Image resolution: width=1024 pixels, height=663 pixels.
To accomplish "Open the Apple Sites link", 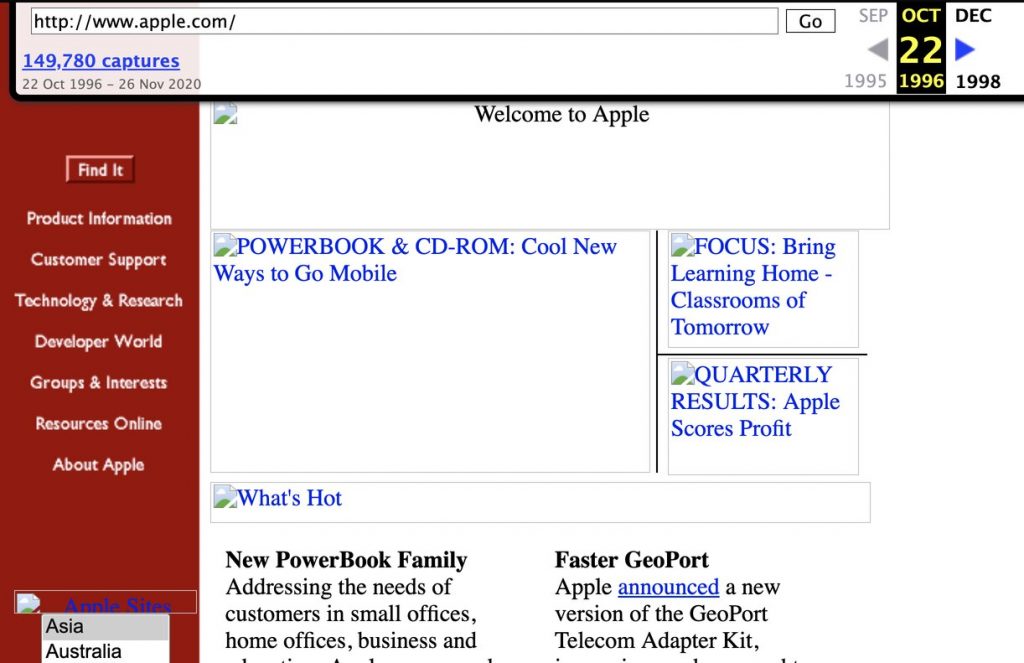I will coord(118,606).
